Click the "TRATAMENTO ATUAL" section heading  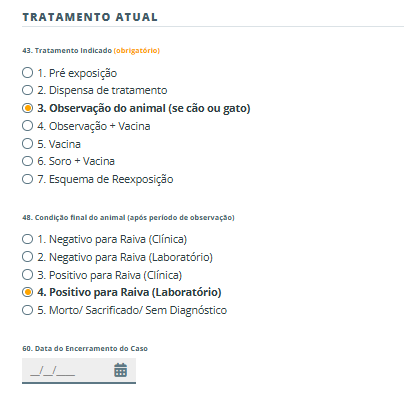(x=90, y=17)
